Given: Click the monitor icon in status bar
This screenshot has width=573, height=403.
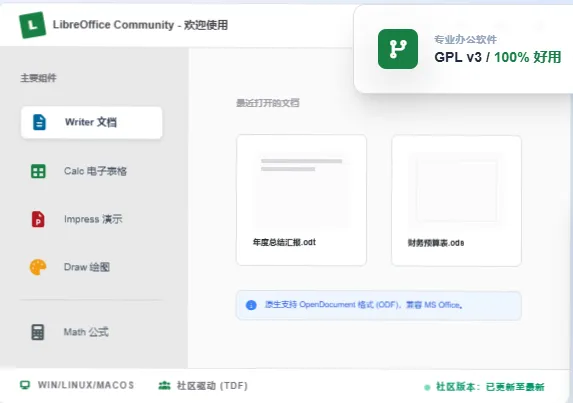Looking at the screenshot, I should click(25, 385).
